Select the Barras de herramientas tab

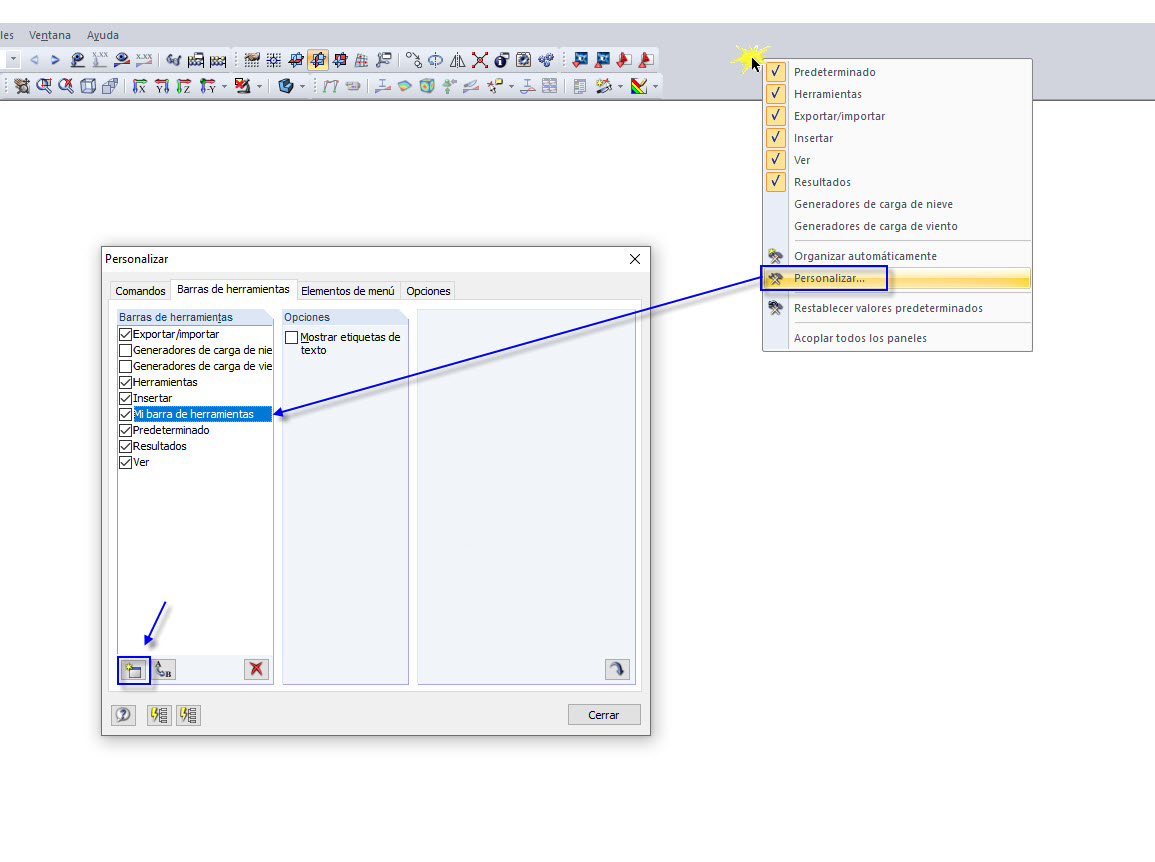click(234, 290)
